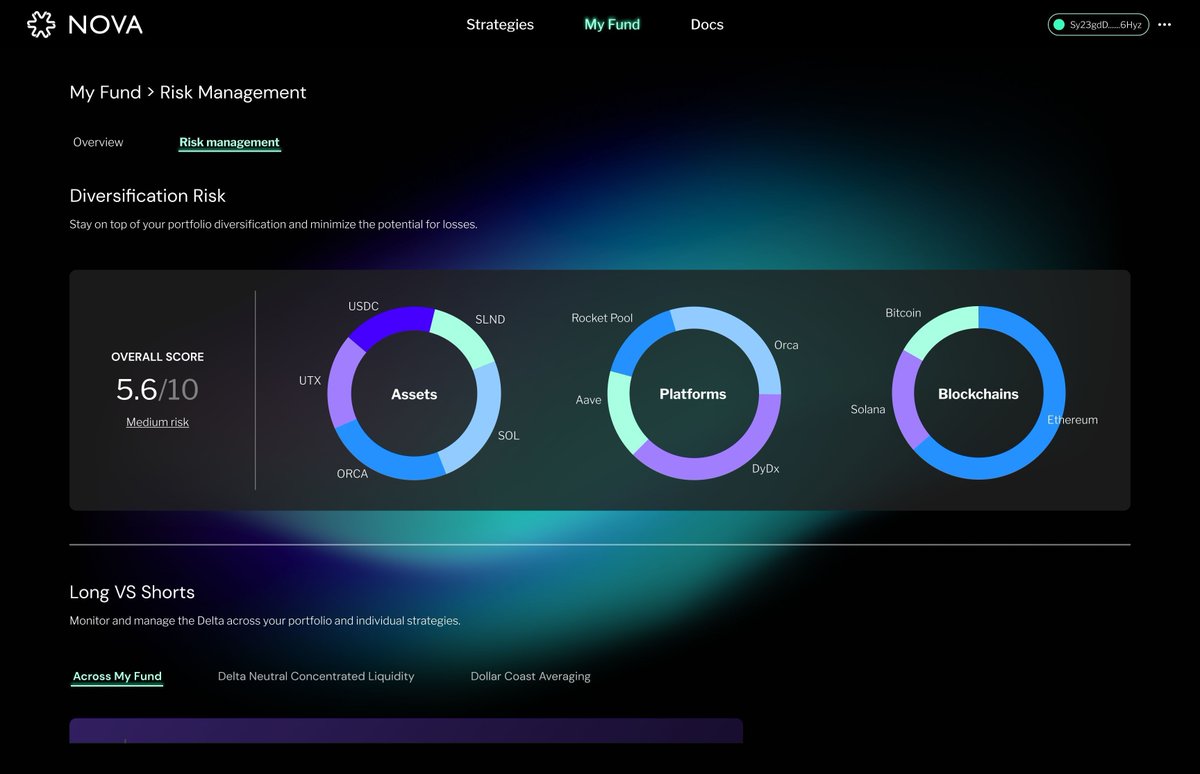Click the OVERALL SCORE heading
The image size is (1200, 774).
(x=157, y=357)
